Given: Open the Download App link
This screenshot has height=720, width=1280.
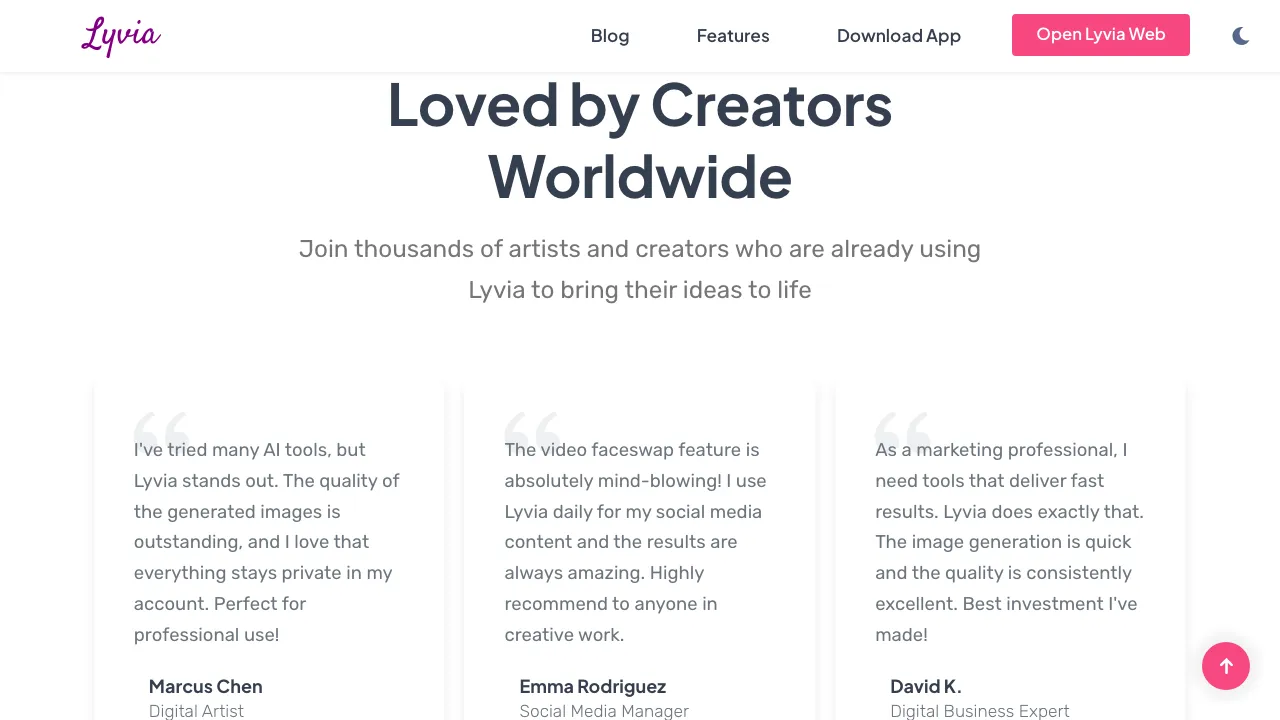Looking at the screenshot, I should 898,36.
